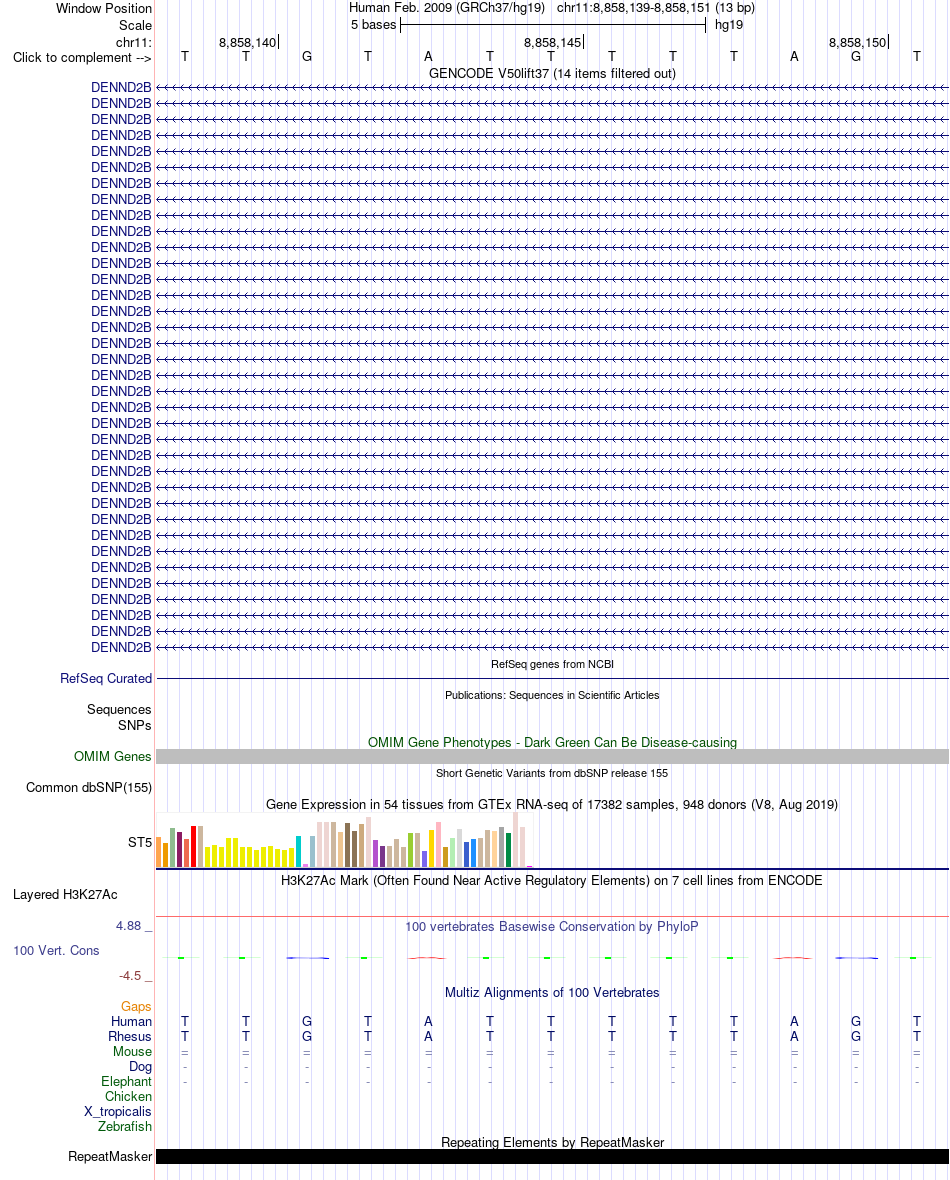Click the RefSeq Curated track label

tap(106, 679)
